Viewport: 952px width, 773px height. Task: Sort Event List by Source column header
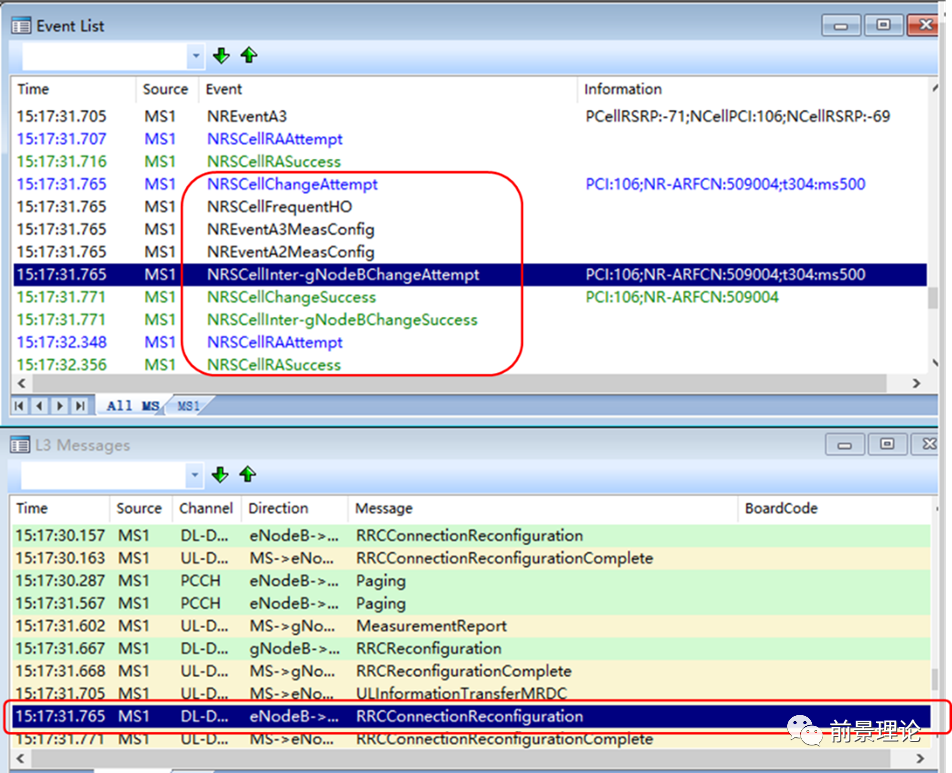pos(167,89)
